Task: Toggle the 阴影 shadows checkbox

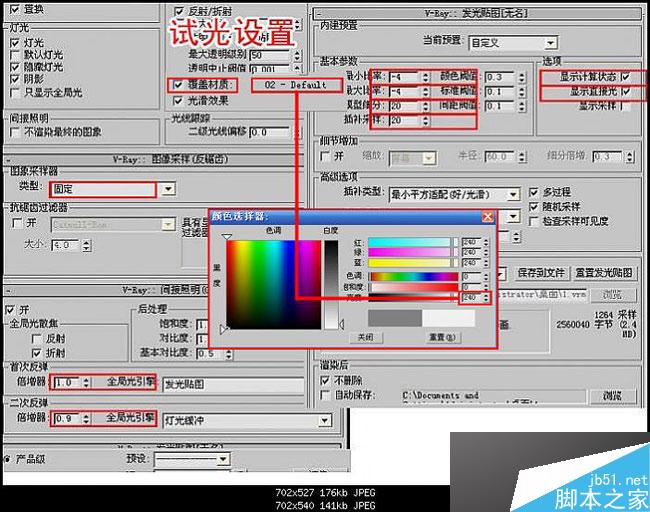Action: click(15, 79)
